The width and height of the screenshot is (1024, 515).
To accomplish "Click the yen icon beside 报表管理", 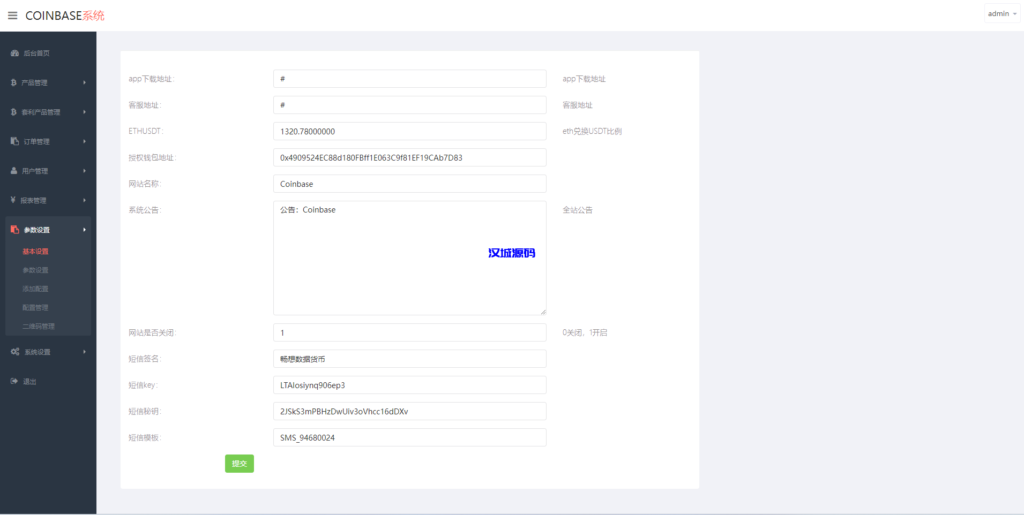I will click(x=13, y=200).
